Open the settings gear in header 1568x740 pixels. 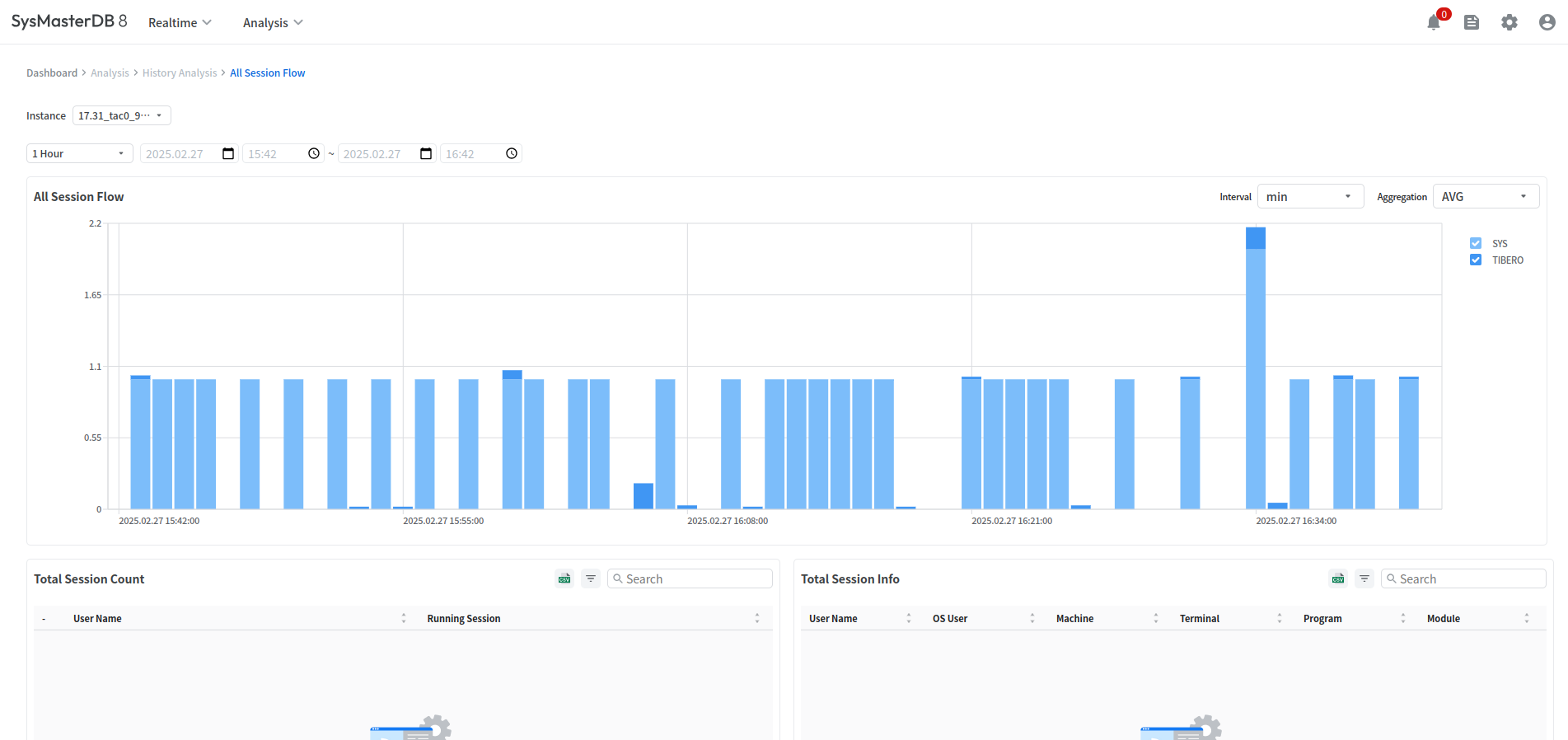click(x=1509, y=22)
